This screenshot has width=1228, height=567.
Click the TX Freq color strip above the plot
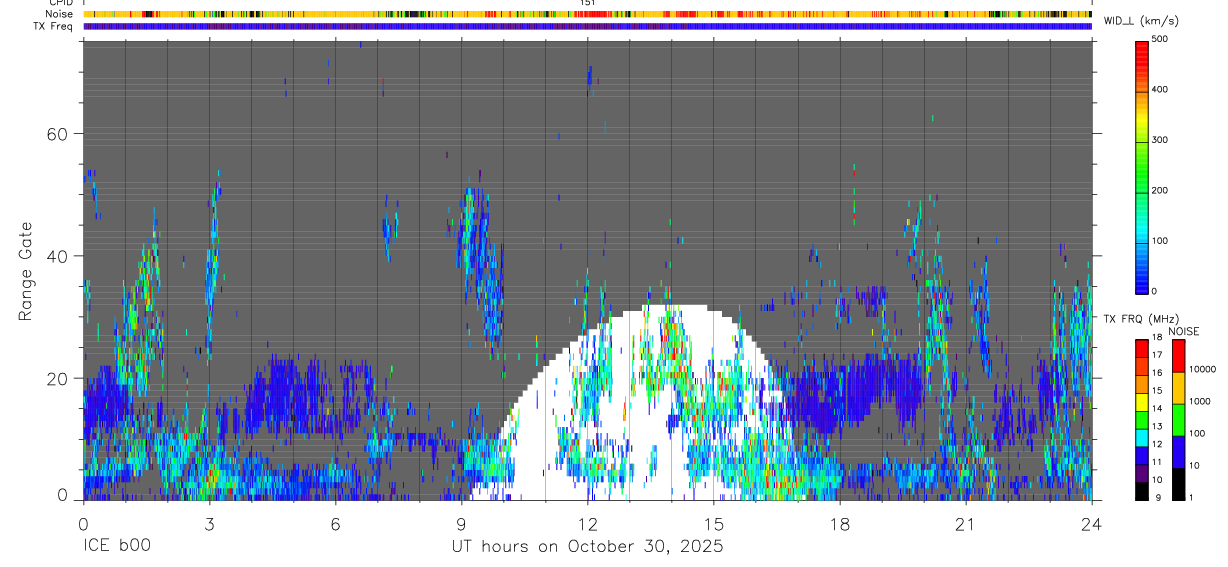point(587,26)
